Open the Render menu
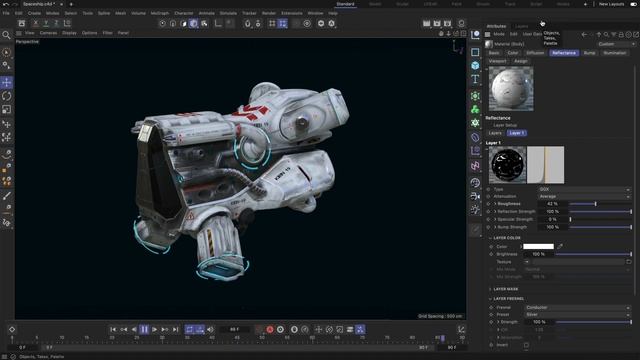 [269, 13]
